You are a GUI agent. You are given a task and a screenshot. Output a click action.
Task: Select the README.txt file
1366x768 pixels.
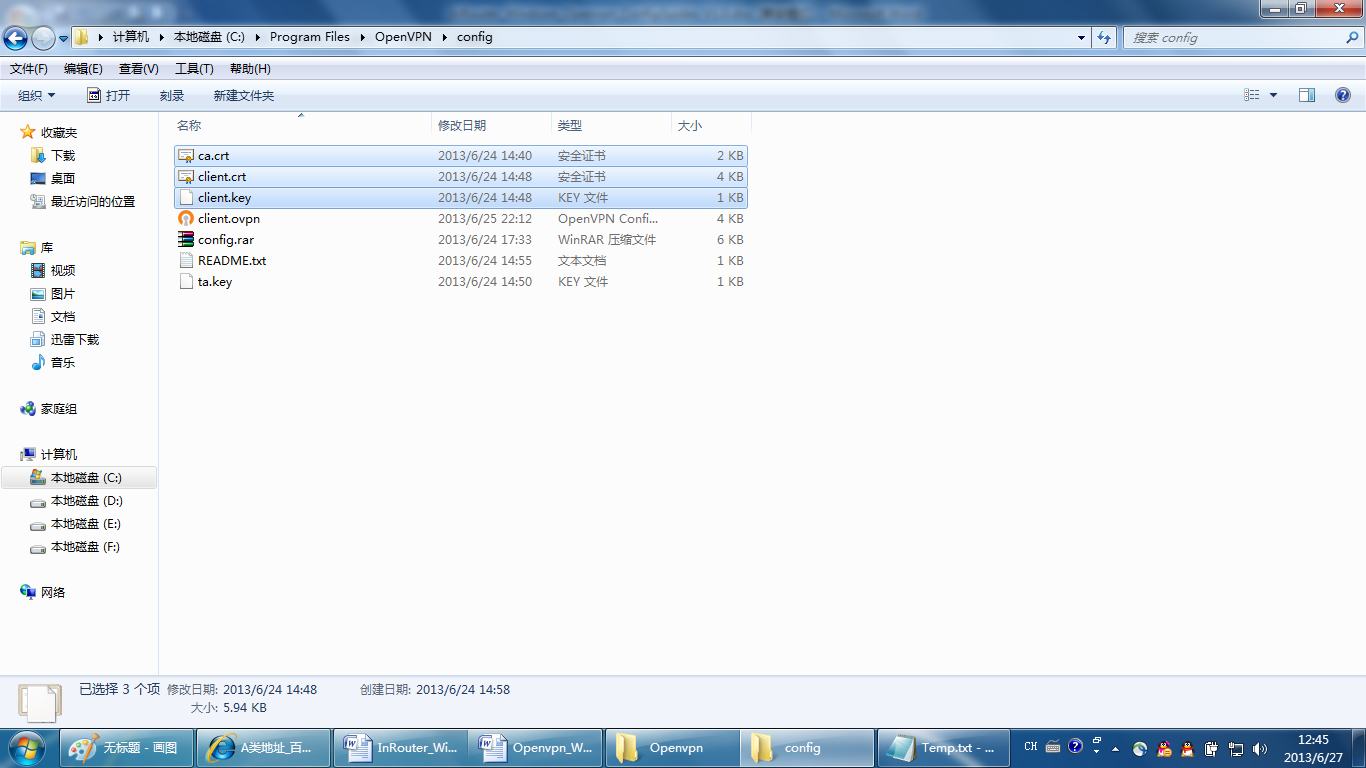coord(231,261)
